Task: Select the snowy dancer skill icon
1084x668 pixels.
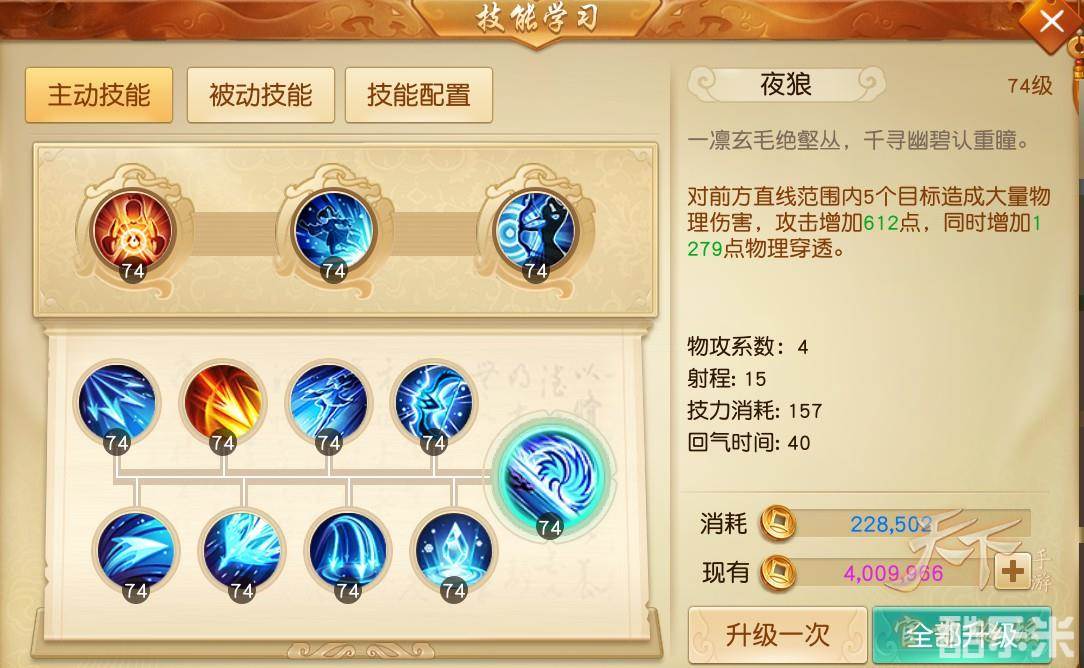Action: pos(333,231)
